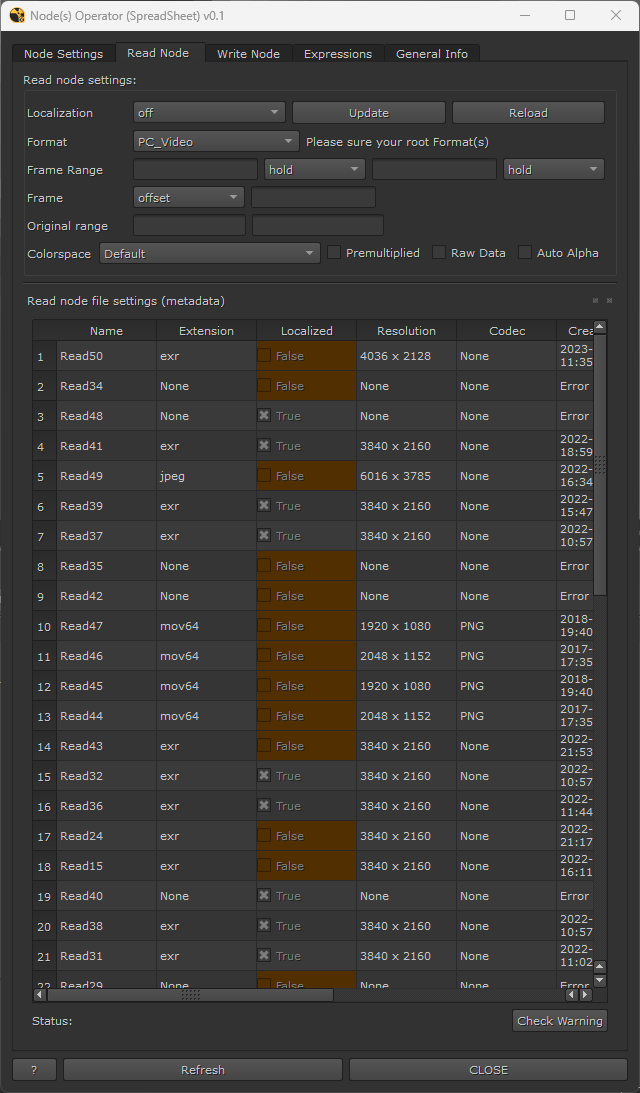Open the Localization dropdown
The height and width of the screenshot is (1093, 640).
pyautogui.click(x=209, y=113)
